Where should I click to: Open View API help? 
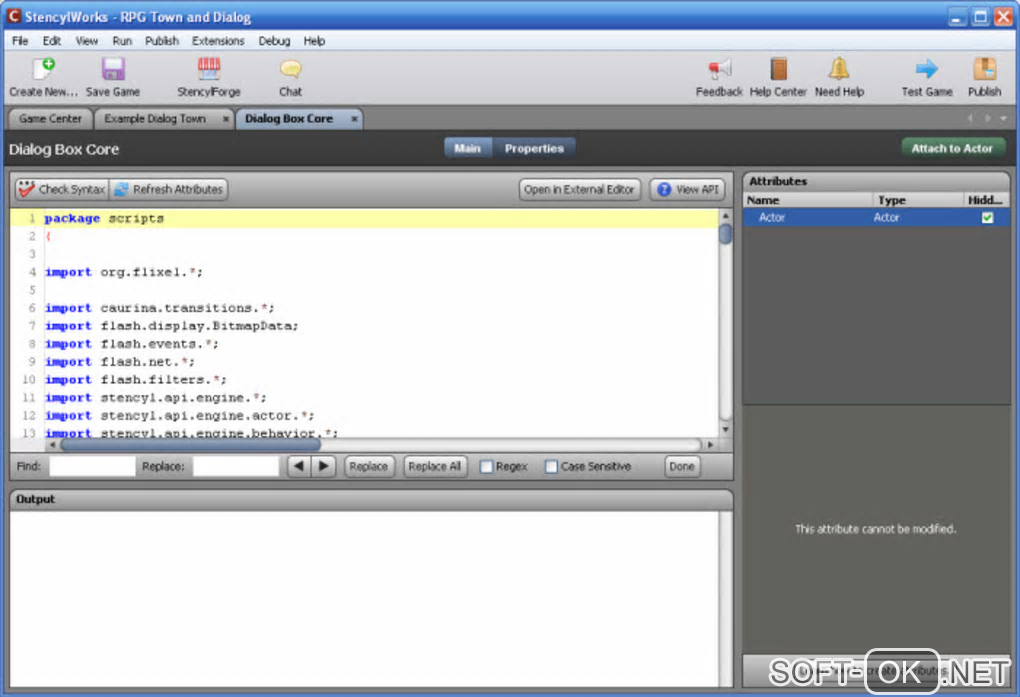[688, 189]
